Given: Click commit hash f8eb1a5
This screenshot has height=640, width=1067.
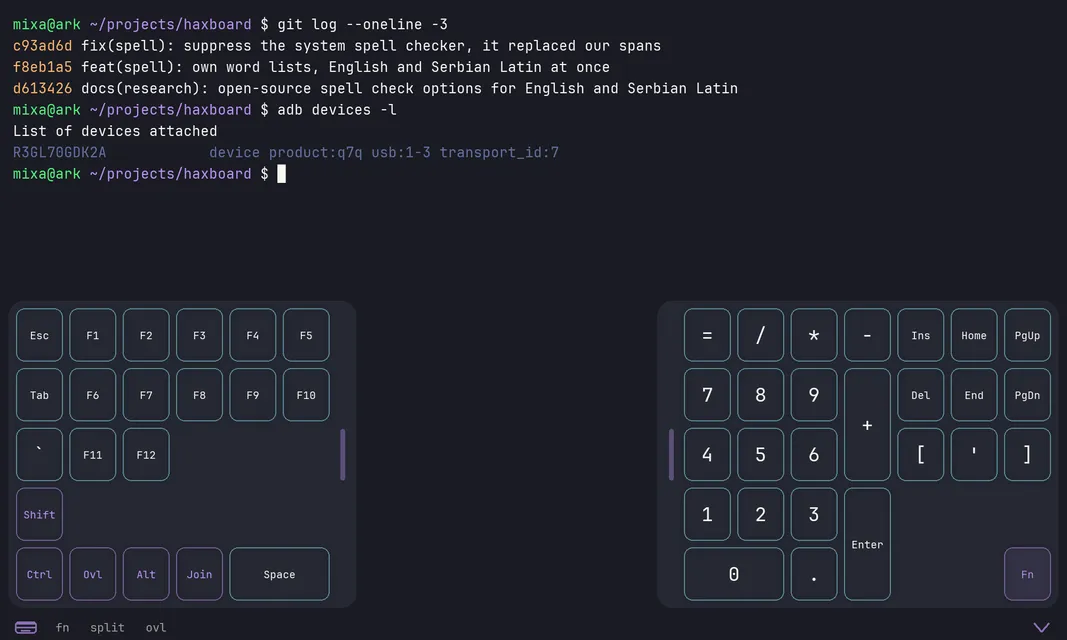Looking at the screenshot, I should click(42, 67).
